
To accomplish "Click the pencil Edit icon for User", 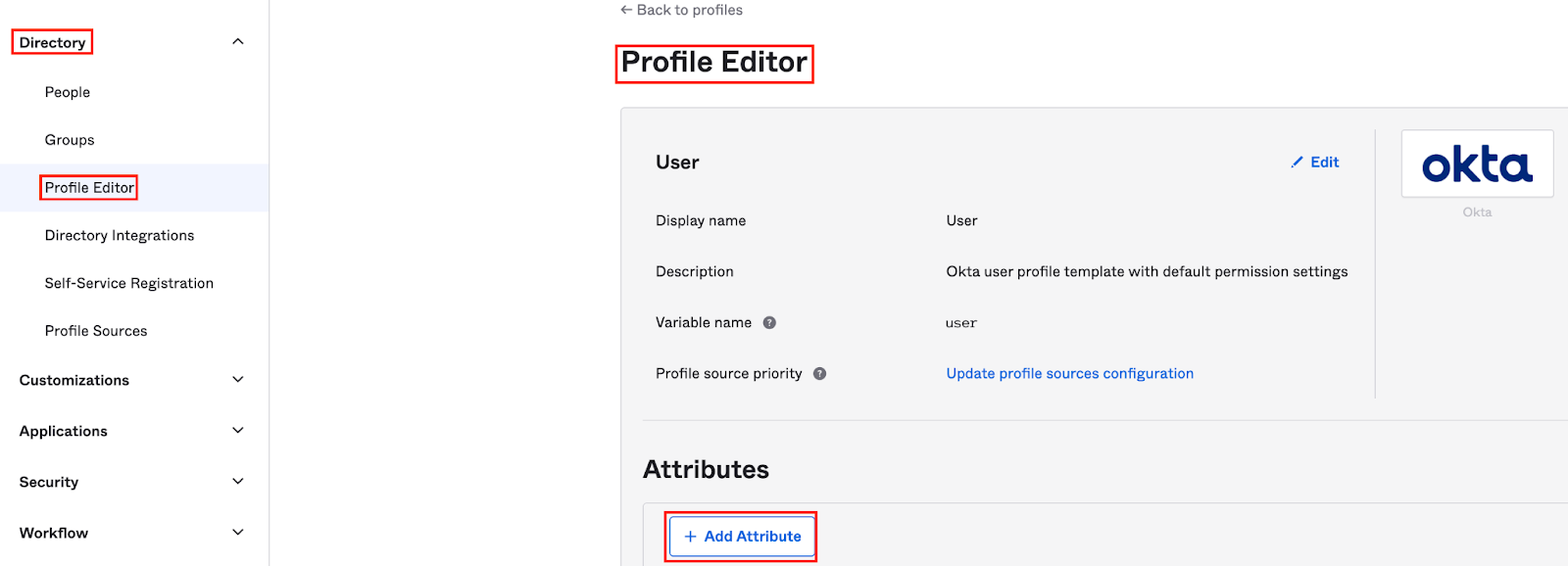I will (1298, 163).
